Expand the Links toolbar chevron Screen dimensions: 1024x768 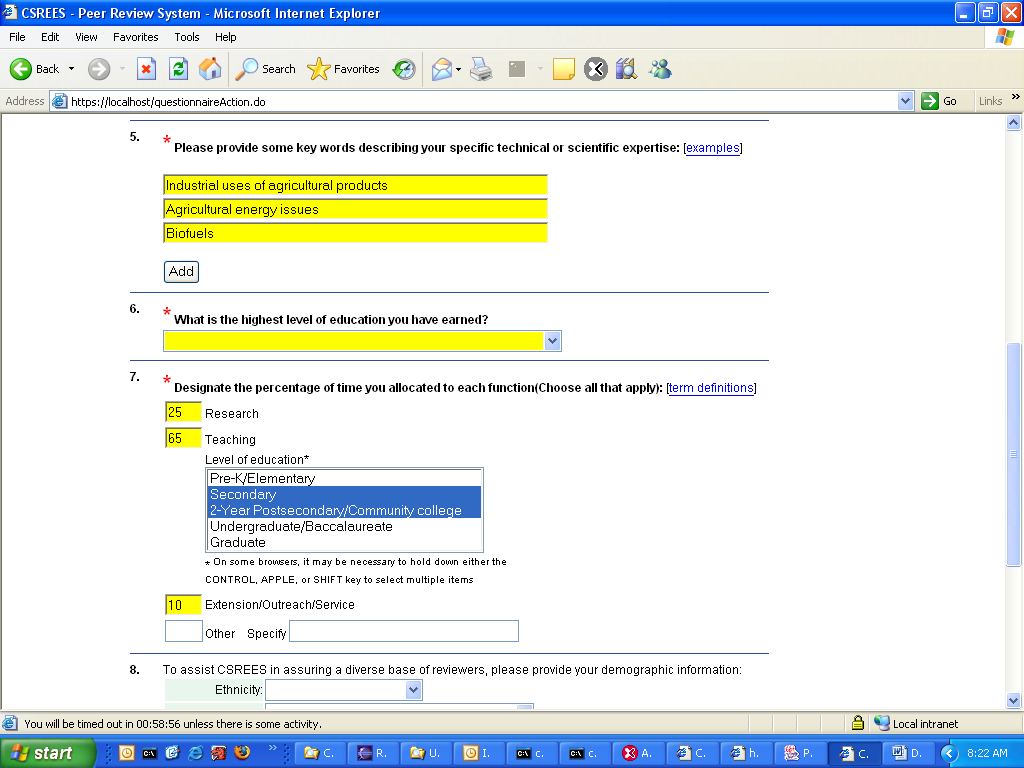click(1016, 97)
